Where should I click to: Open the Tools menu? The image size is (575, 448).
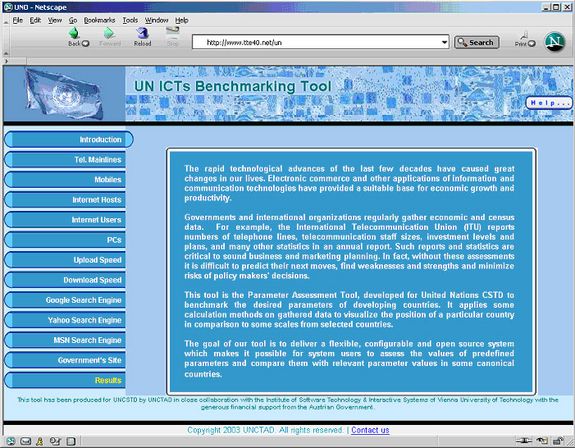point(130,20)
